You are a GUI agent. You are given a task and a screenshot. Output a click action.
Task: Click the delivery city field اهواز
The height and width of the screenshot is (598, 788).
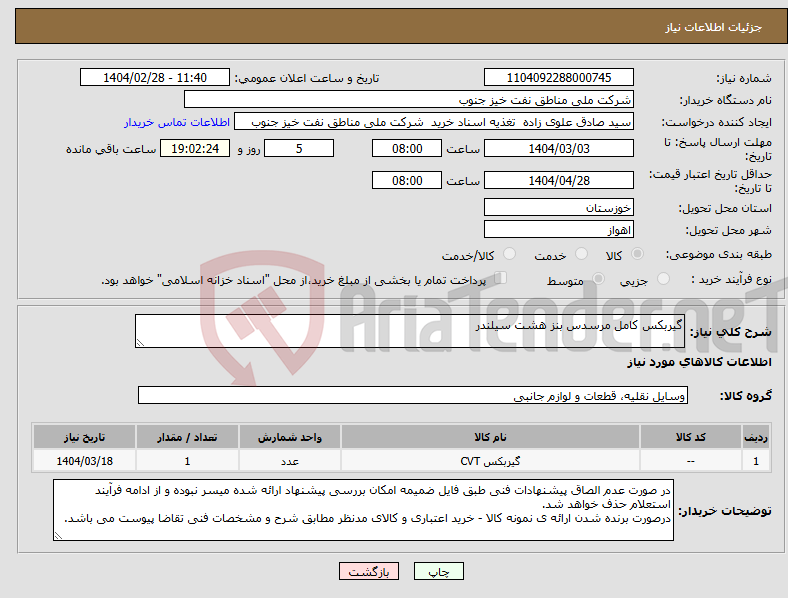coord(559,230)
